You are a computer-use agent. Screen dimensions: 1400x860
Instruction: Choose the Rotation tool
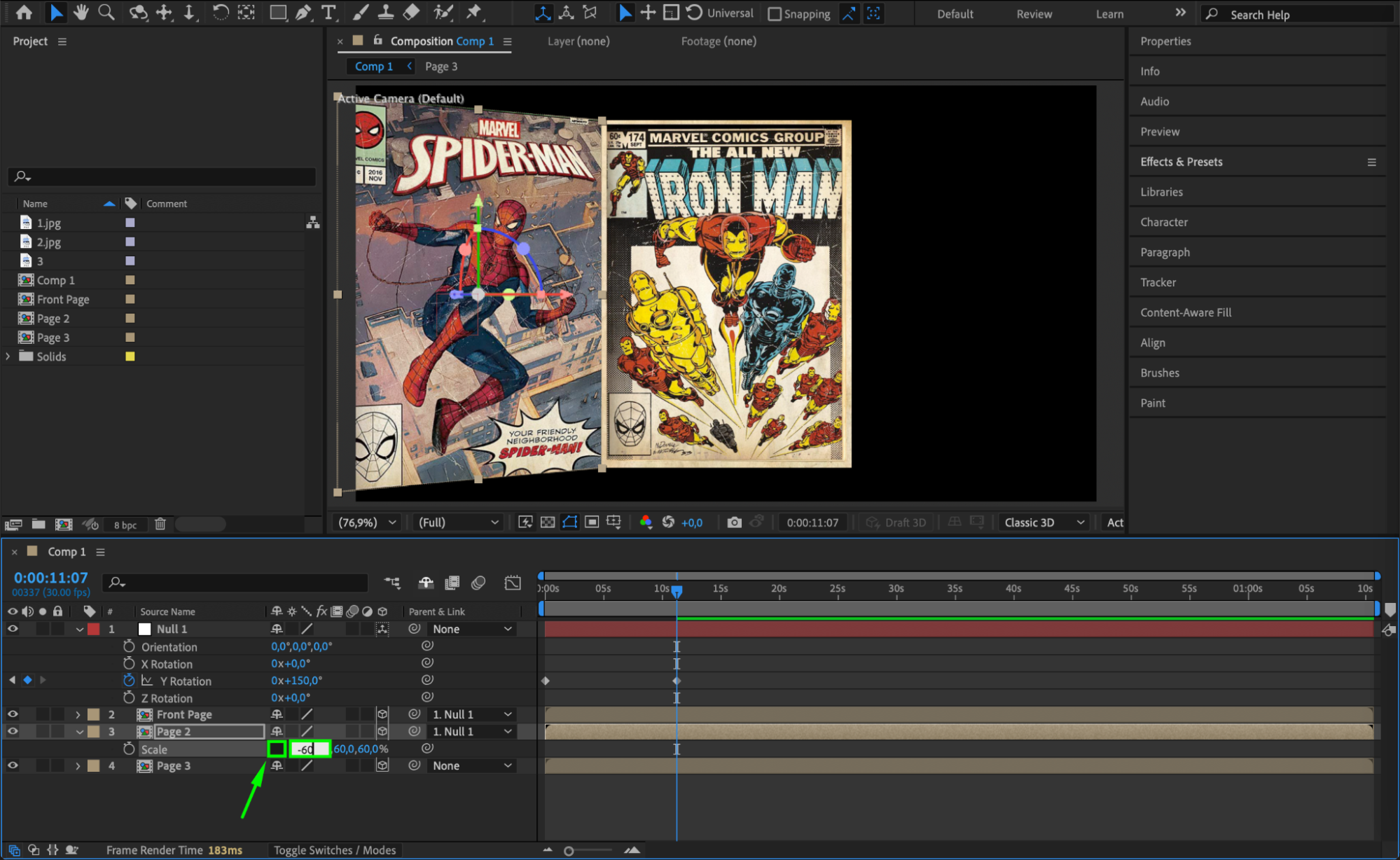(220, 13)
